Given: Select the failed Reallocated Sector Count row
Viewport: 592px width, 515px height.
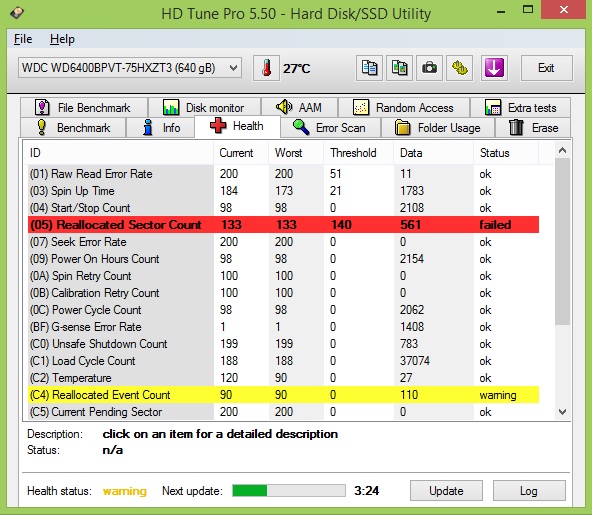Looking at the screenshot, I should click(283, 225).
